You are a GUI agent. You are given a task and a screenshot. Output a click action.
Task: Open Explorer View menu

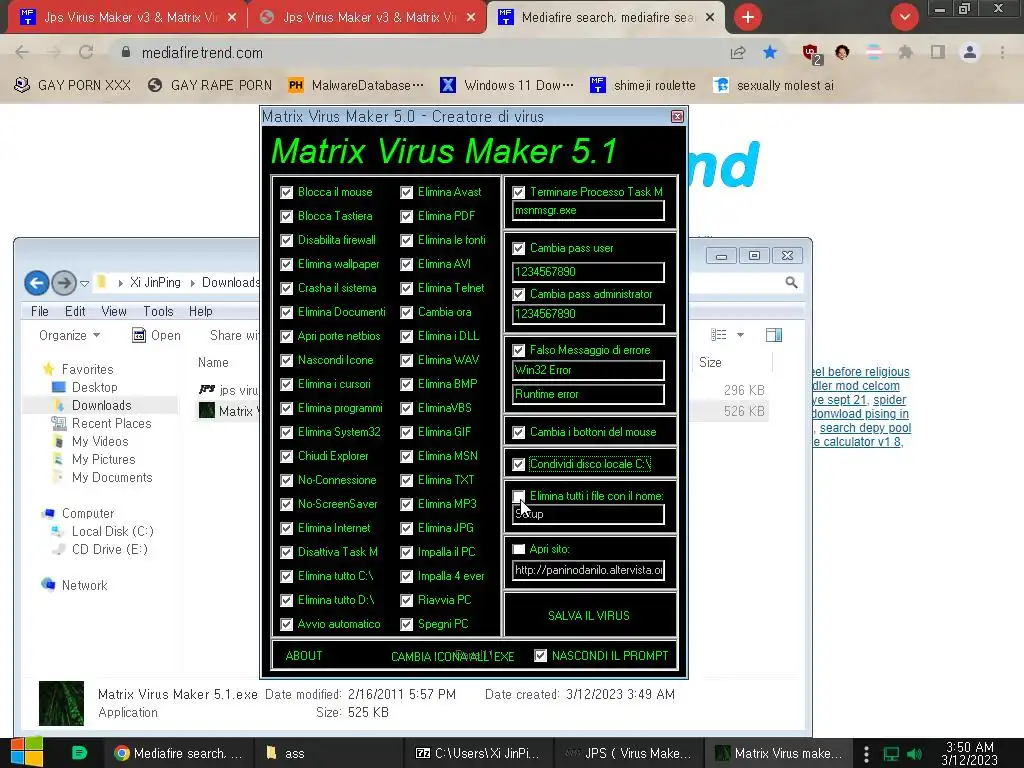coord(114,312)
